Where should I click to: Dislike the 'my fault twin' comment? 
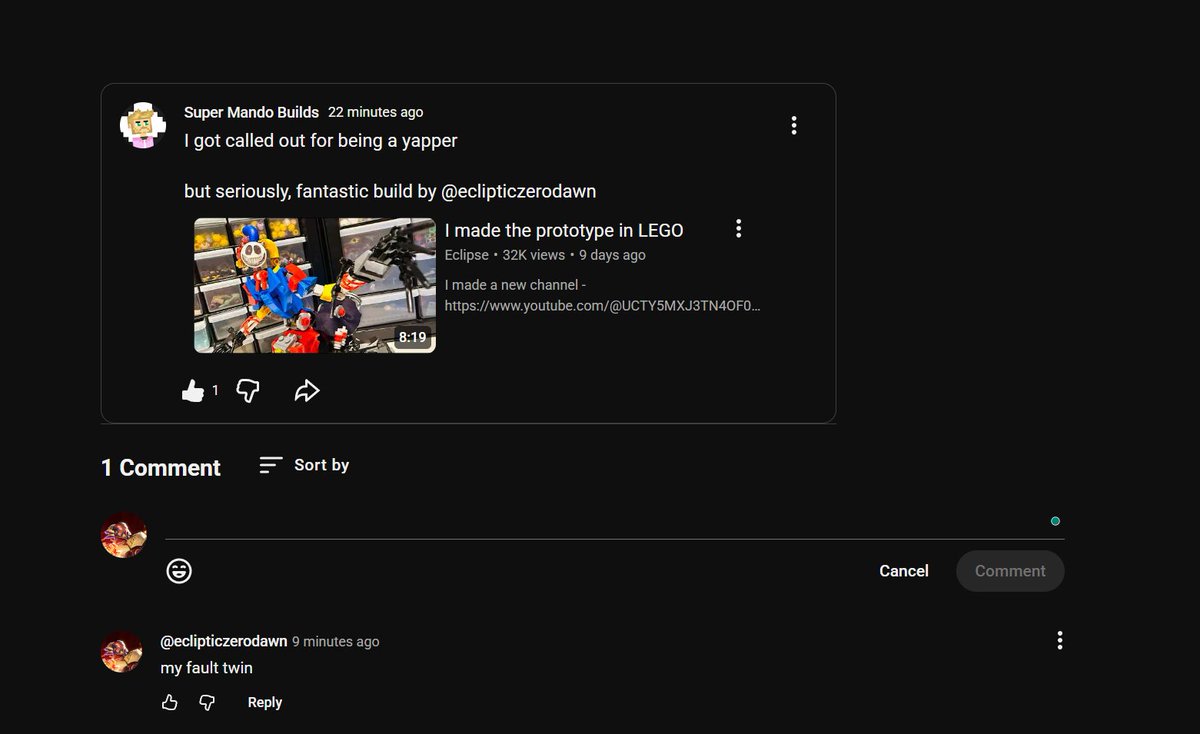(x=207, y=703)
